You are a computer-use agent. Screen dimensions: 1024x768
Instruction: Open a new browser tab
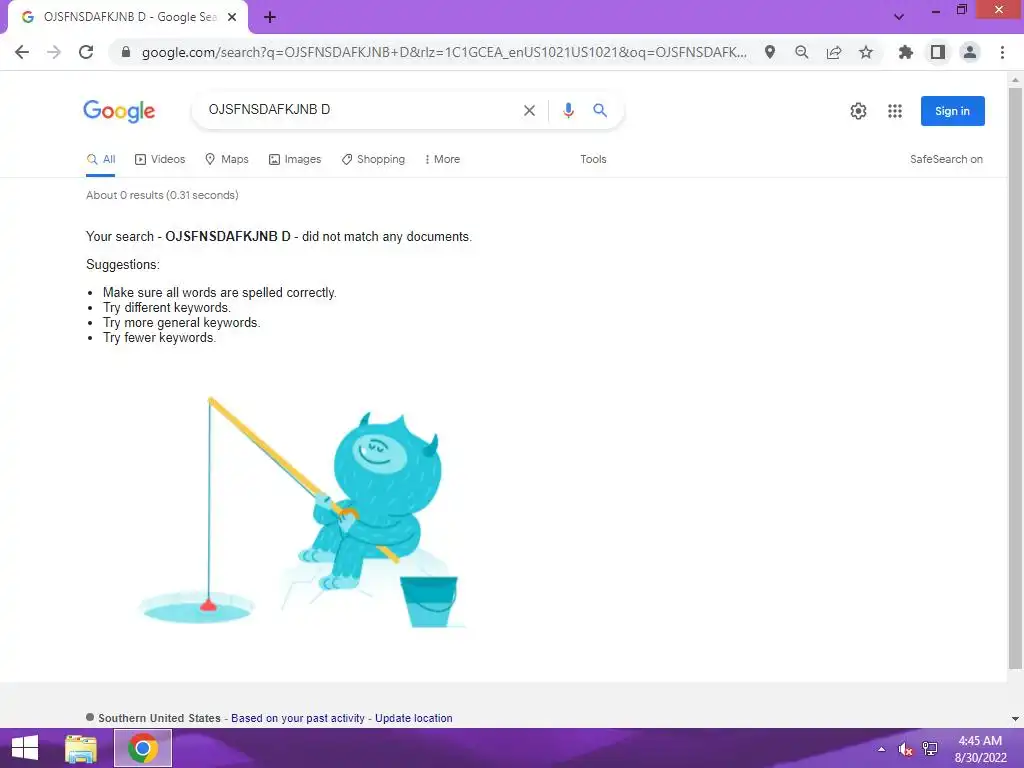tap(270, 18)
